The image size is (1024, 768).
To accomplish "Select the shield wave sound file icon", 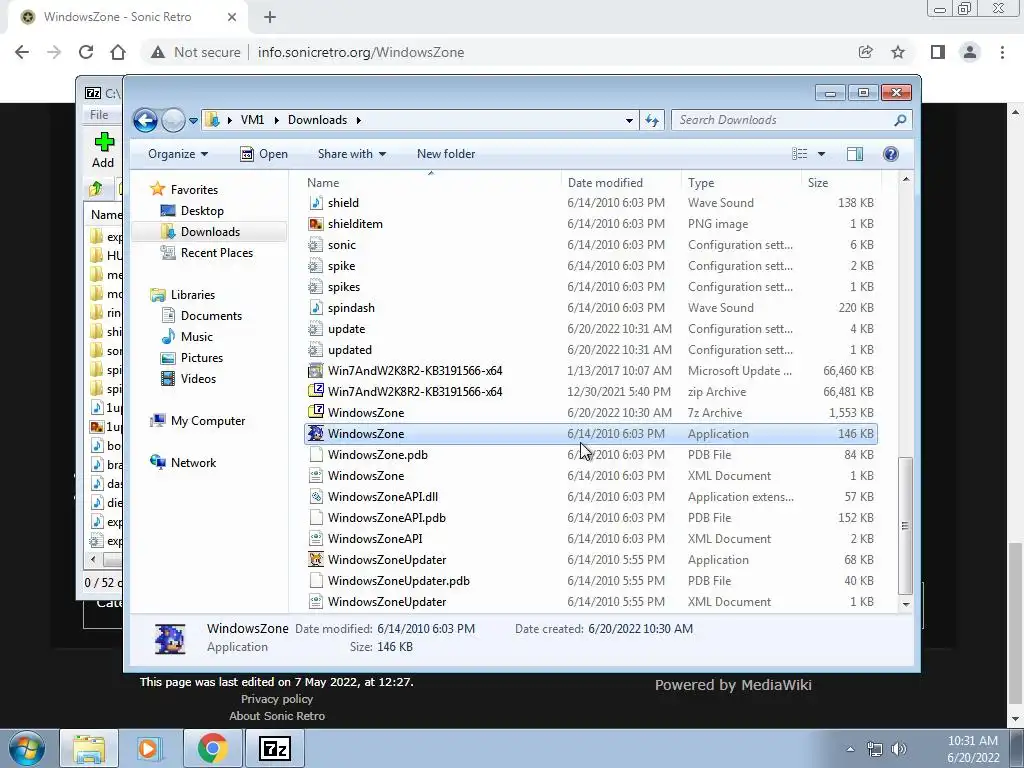I will click(x=315, y=203).
